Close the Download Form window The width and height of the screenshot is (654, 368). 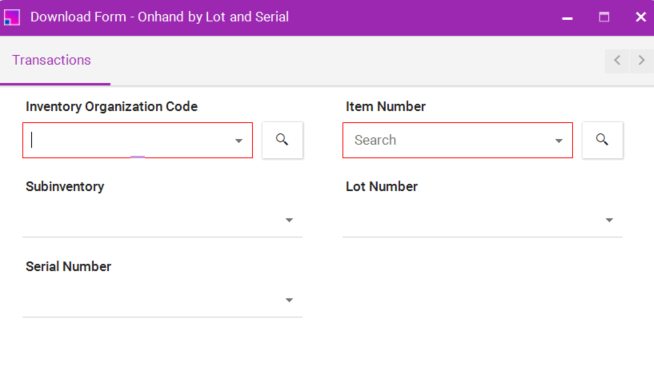coord(641,17)
